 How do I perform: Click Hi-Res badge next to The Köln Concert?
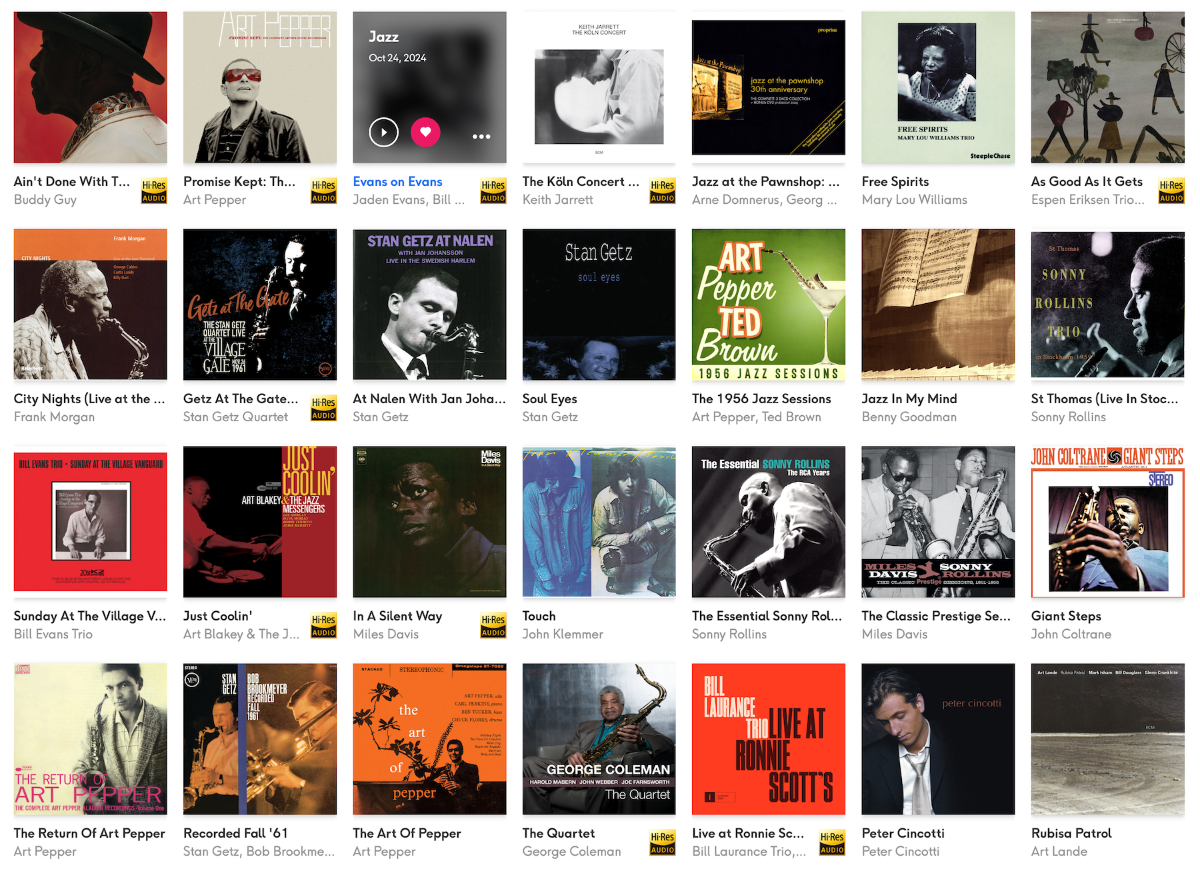[663, 191]
